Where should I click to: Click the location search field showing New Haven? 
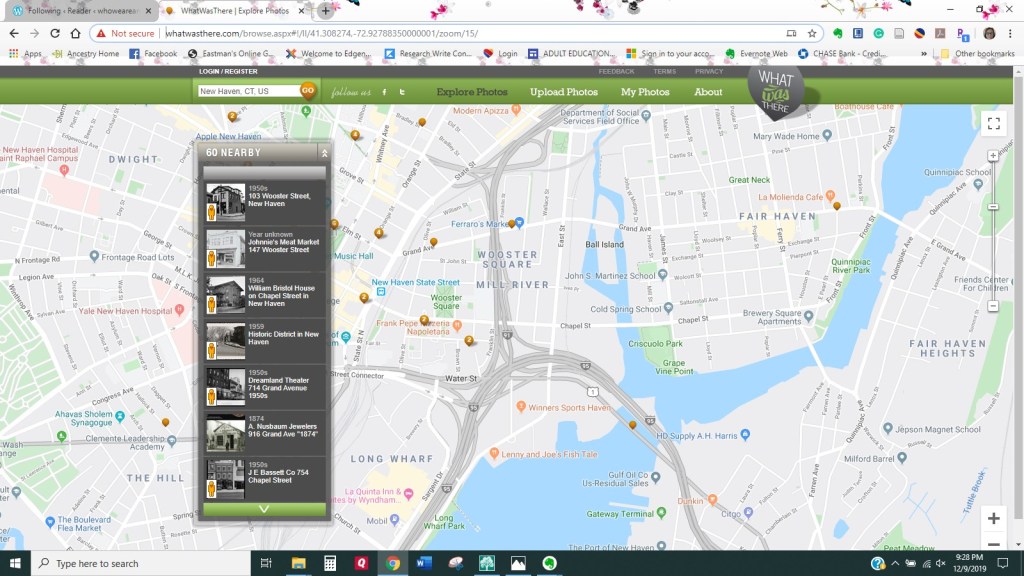(x=248, y=91)
